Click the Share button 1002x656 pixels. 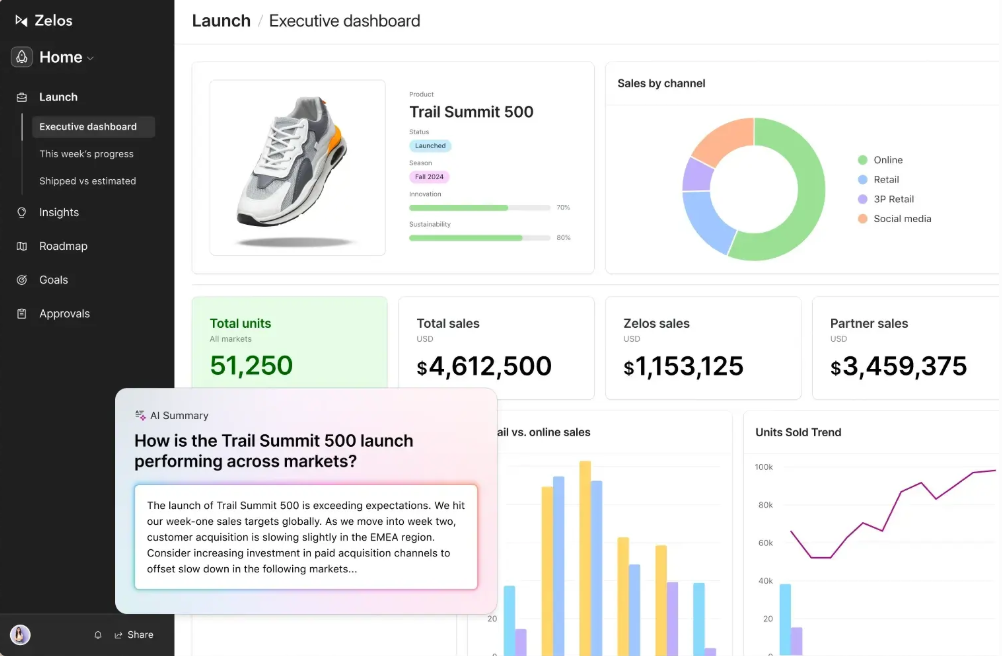click(x=134, y=635)
